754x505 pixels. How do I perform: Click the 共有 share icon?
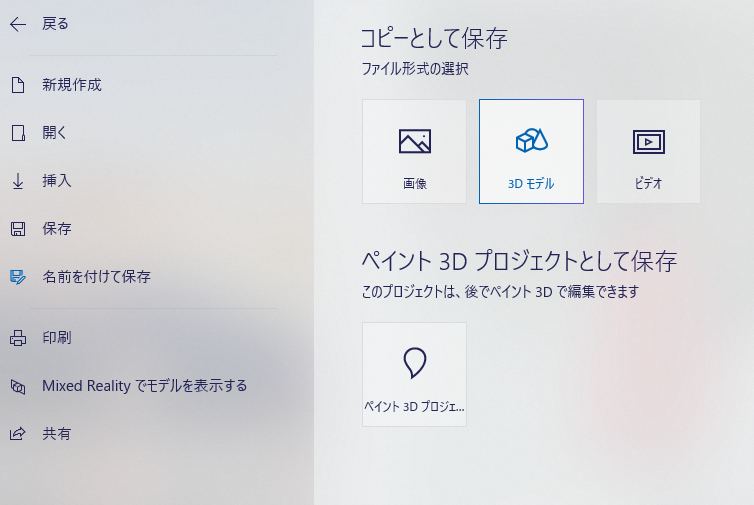click(x=18, y=434)
